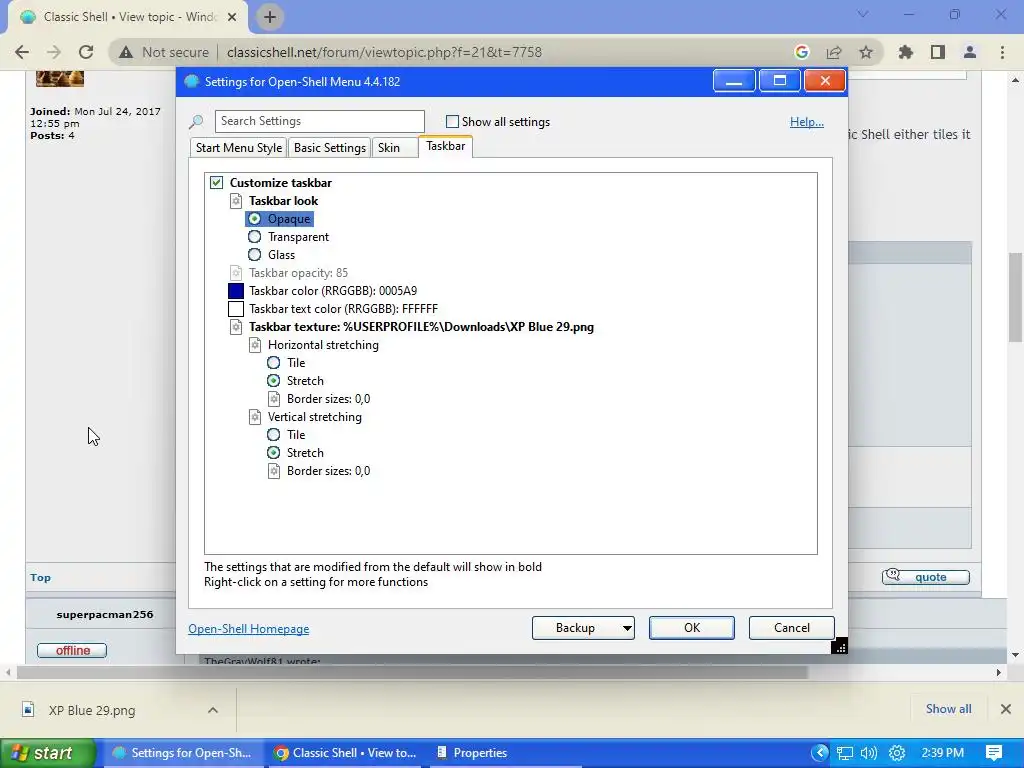Bookmark this page with the star

[x=866, y=52]
